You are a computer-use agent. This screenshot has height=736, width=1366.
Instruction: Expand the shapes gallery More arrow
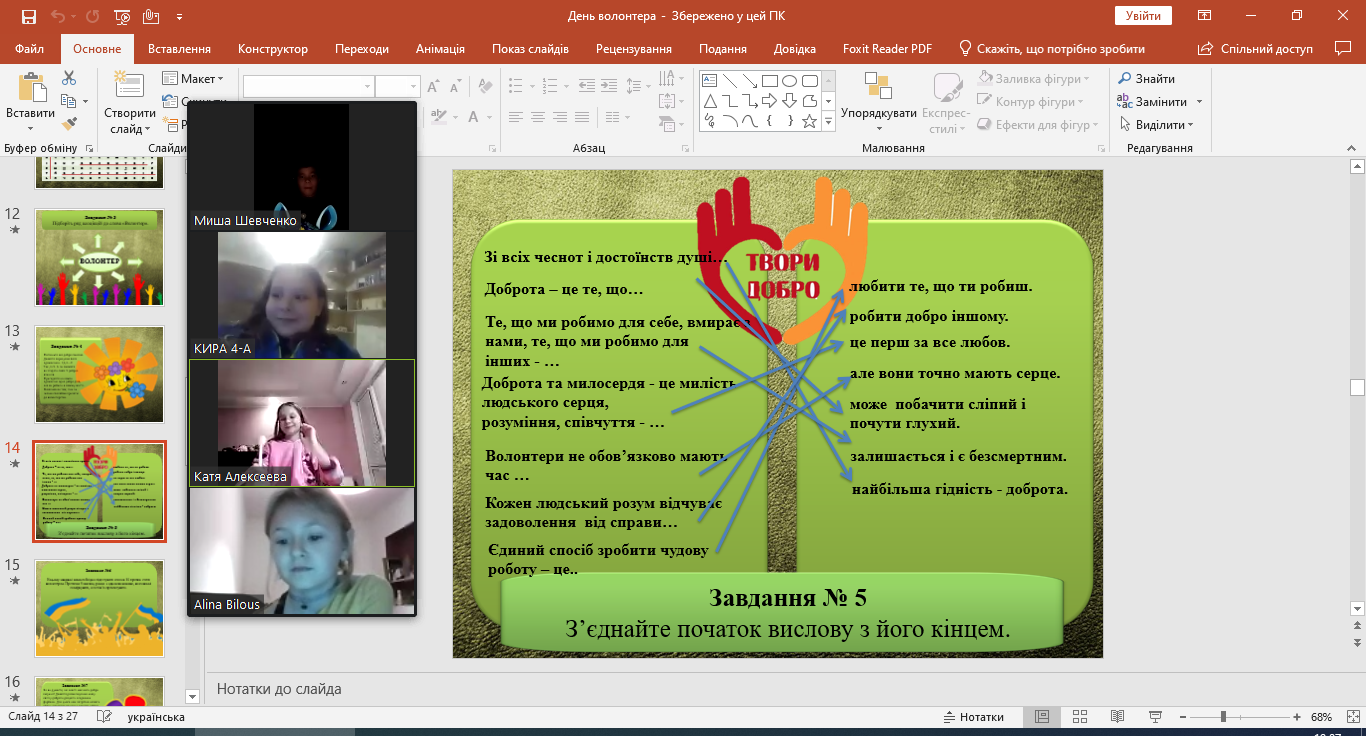828,122
